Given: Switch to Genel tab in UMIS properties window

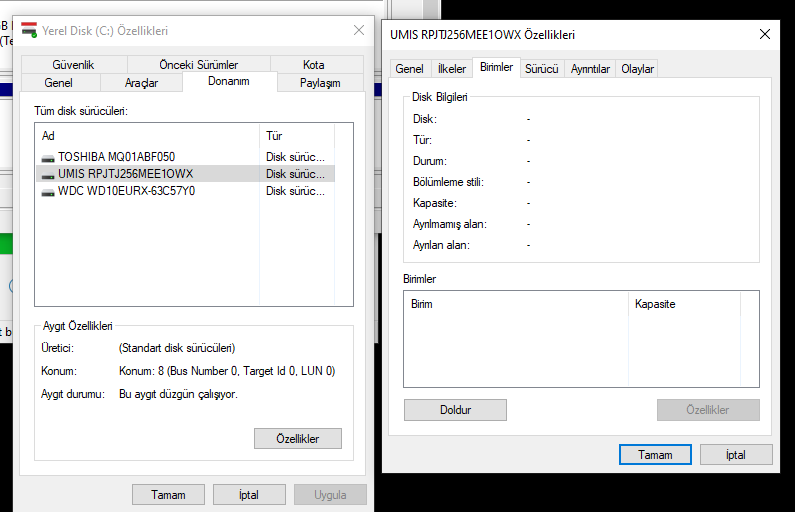Looking at the screenshot, I should click(x=409, y=69).
